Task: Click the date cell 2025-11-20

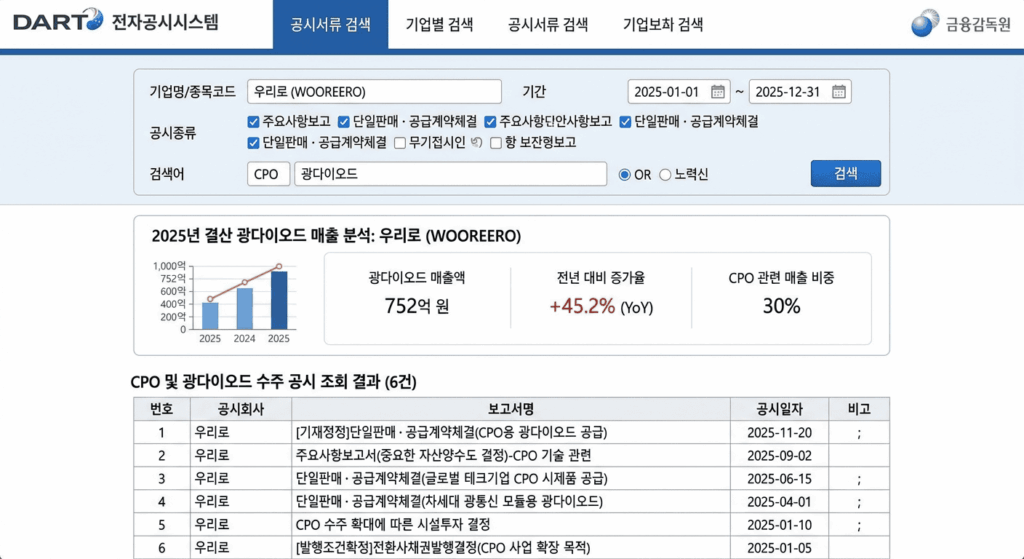Action: tap(779, 432)
